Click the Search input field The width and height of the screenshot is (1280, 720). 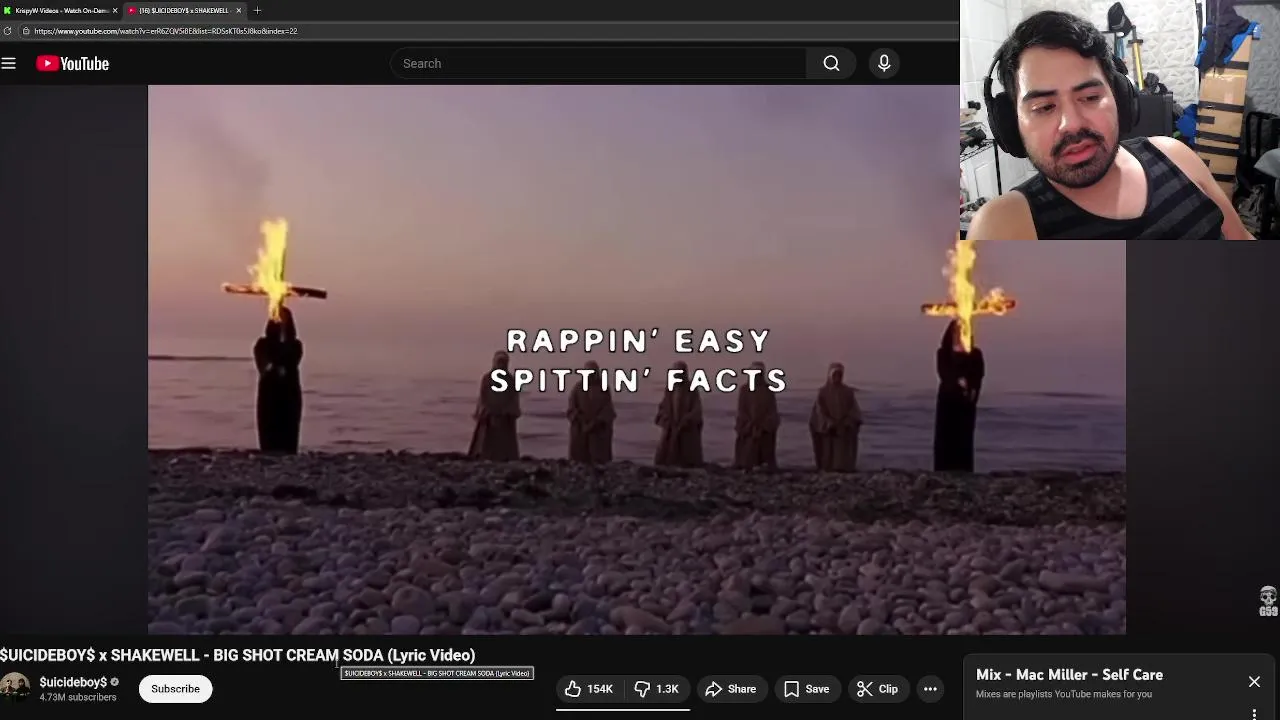coord(599,63)
